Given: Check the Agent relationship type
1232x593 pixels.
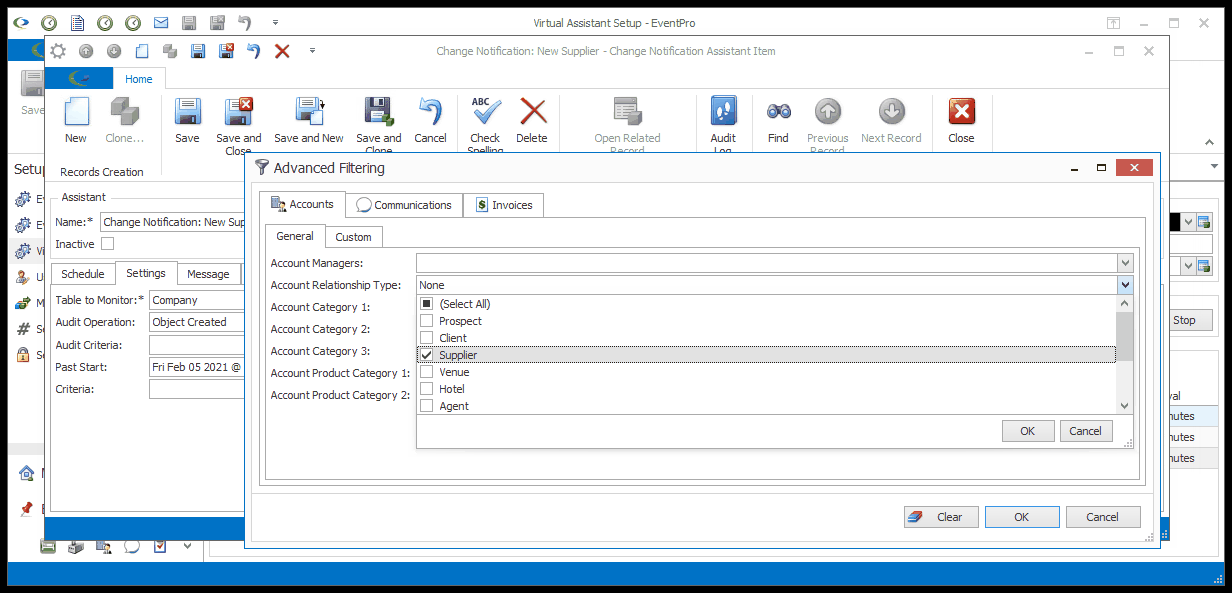Looking at the screenshot, I should [427, 406].
